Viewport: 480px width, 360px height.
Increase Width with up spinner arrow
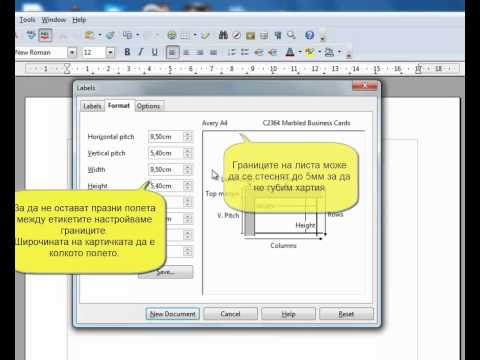[x=188, y=166]
